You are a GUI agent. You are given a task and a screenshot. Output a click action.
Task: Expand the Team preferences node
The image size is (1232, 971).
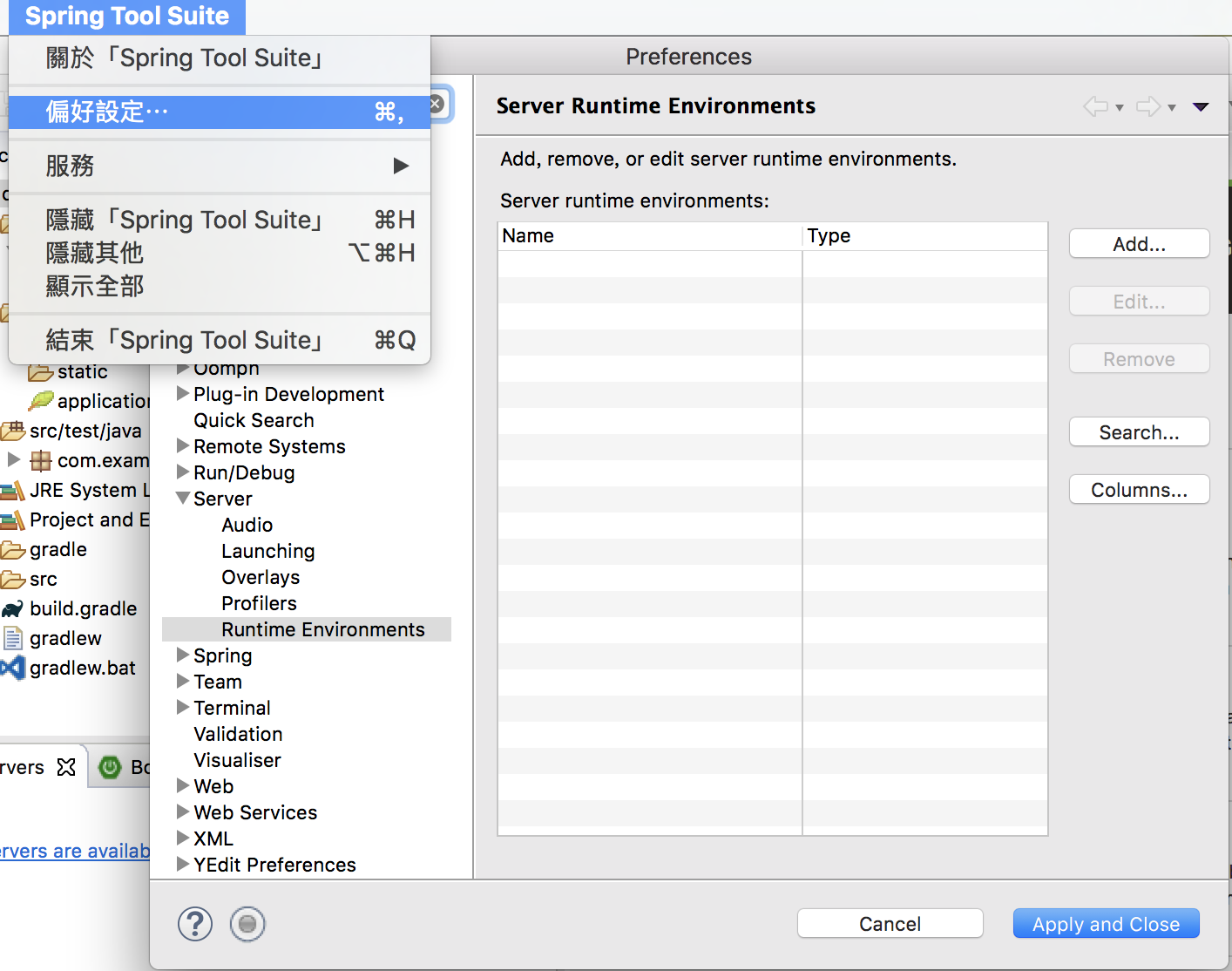[x=183, y=681]
